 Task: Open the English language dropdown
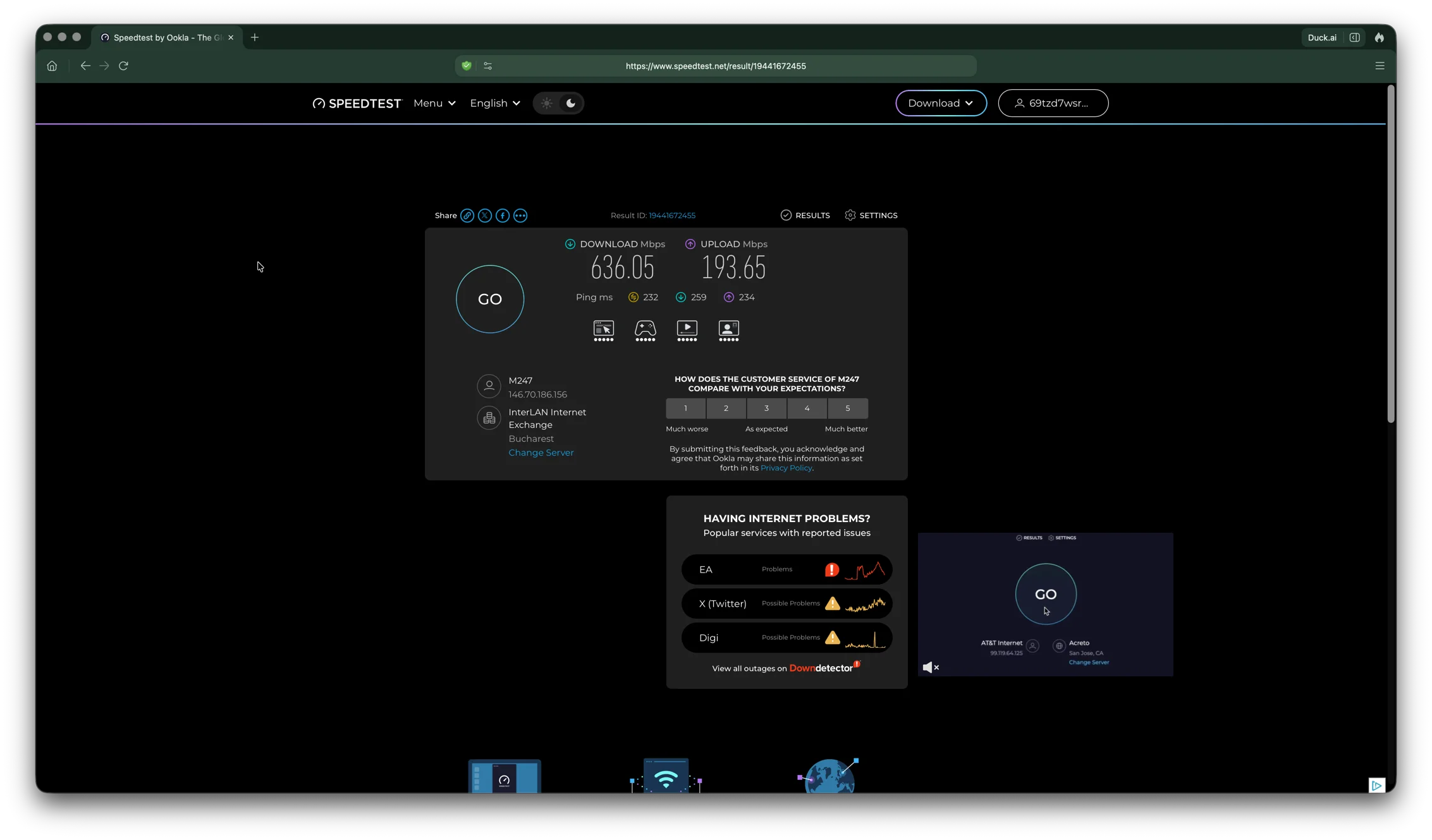[495, 103]
